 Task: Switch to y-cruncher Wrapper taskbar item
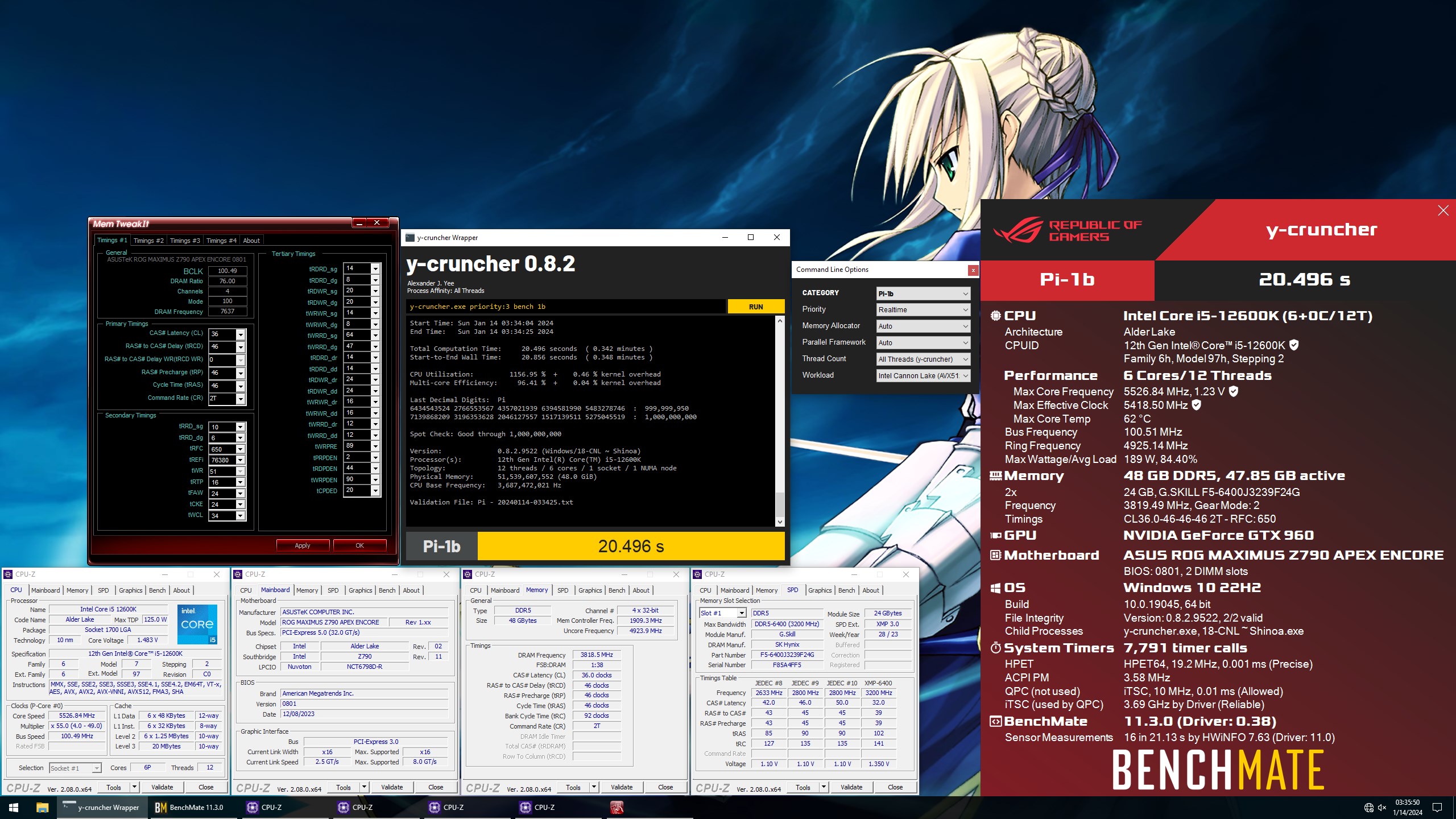click(x=101, y=808)
